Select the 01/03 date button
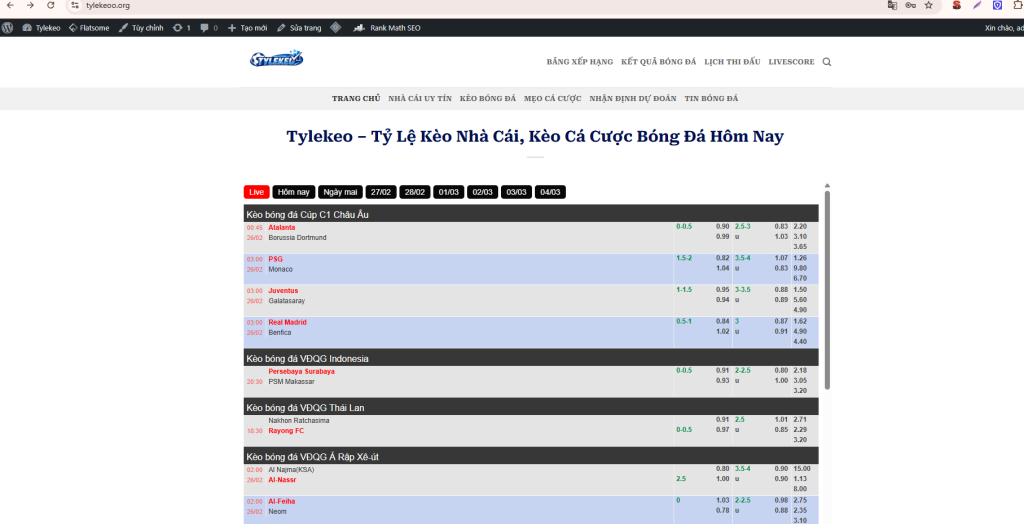The image size is (1024, 524). [449, 192]
